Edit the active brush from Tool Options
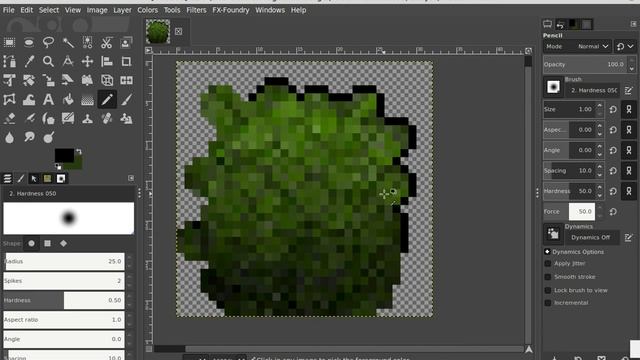 point(629,90)
